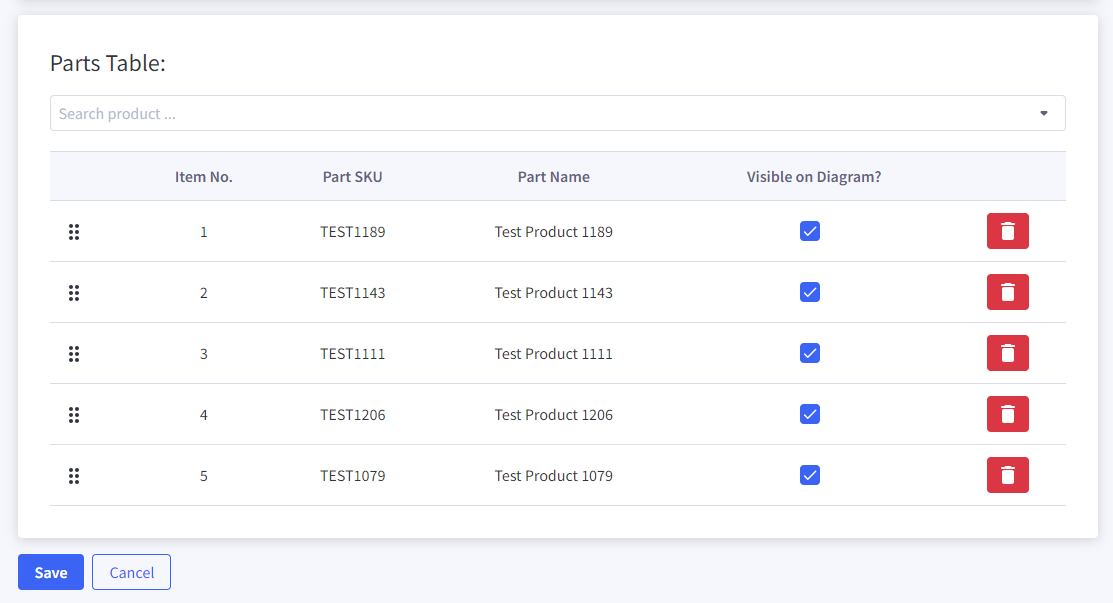Image resolution: width=1113 pixels, height=603 pixels.
Task: Click the reorder handle beside TEST1143
Action: point(74,292)
